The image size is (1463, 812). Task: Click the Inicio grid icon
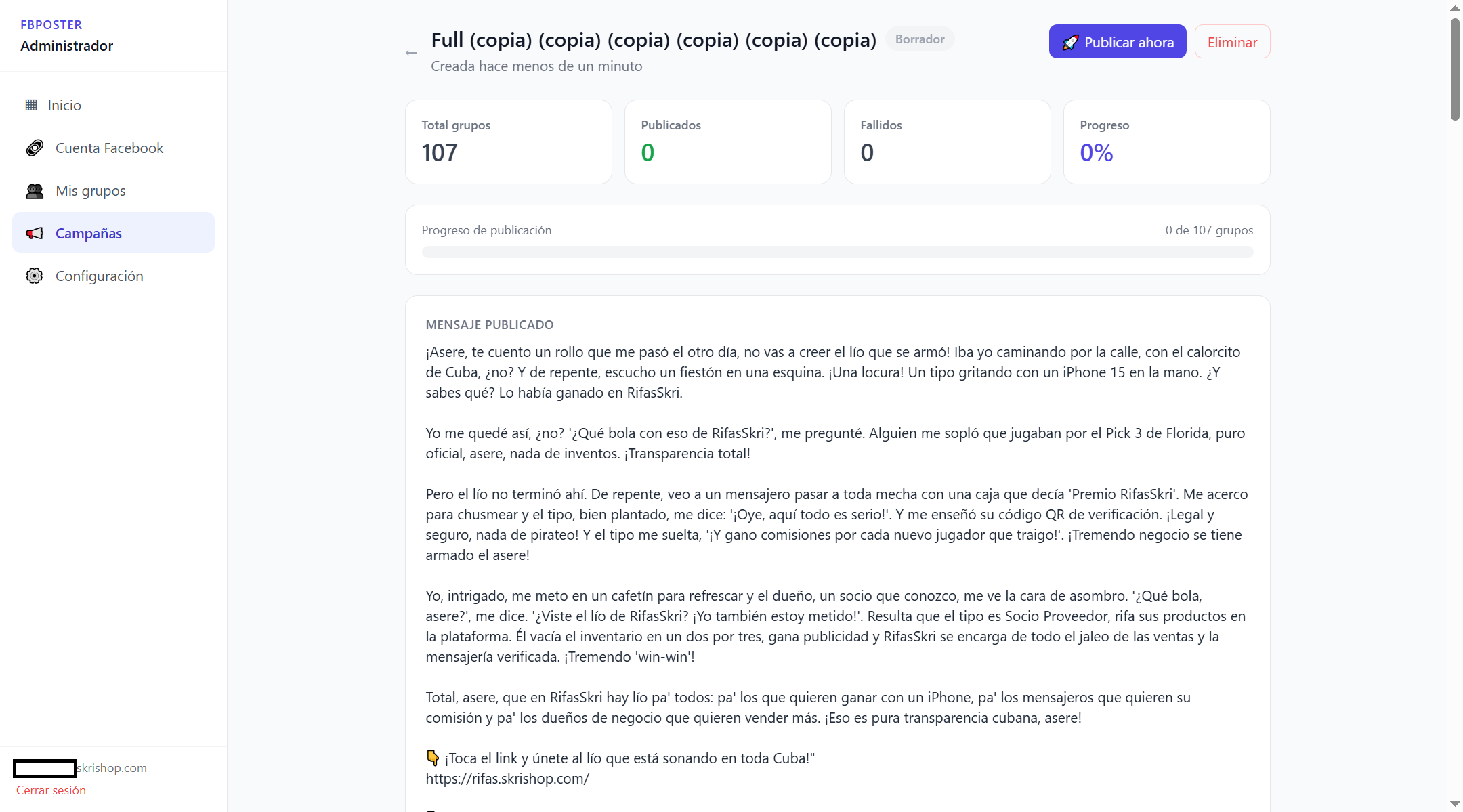coord(31,105)
